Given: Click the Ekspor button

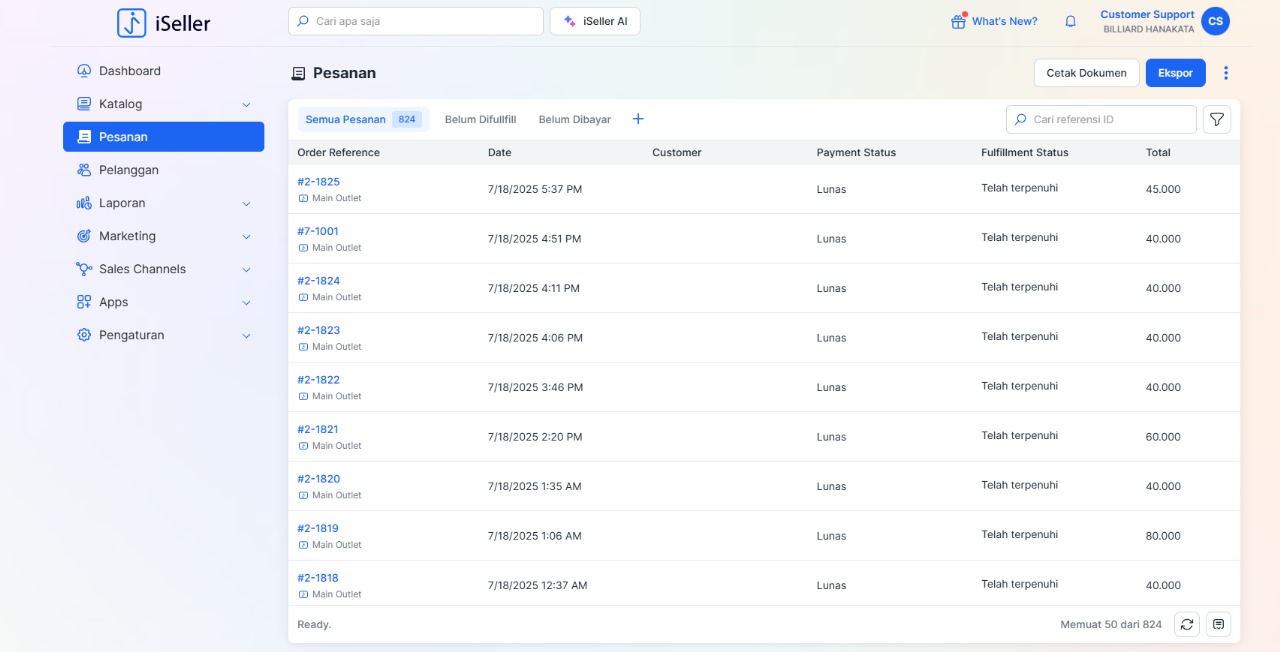Looking at the screenshot, I should click(1175, 73).
